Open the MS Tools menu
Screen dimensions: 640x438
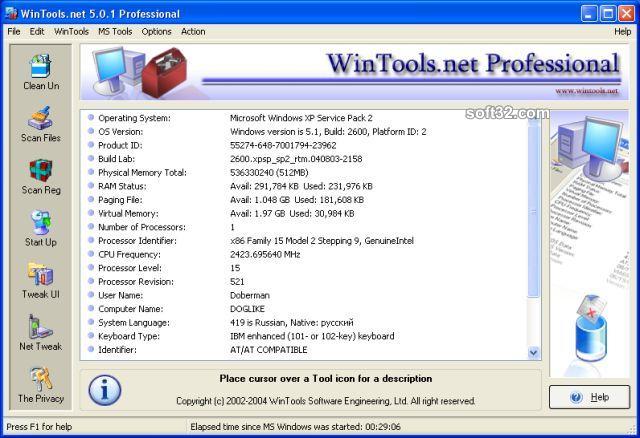coord(115,31)
